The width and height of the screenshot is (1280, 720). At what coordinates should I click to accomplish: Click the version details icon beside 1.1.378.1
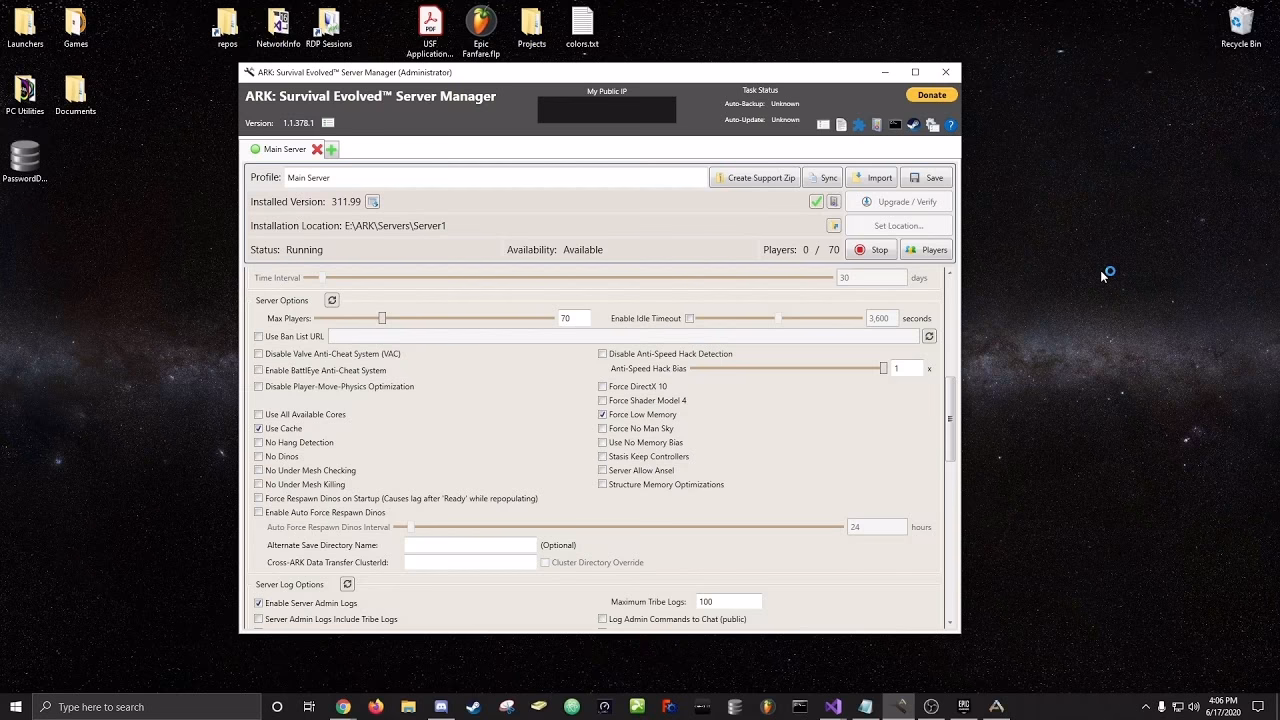(328, 123)
